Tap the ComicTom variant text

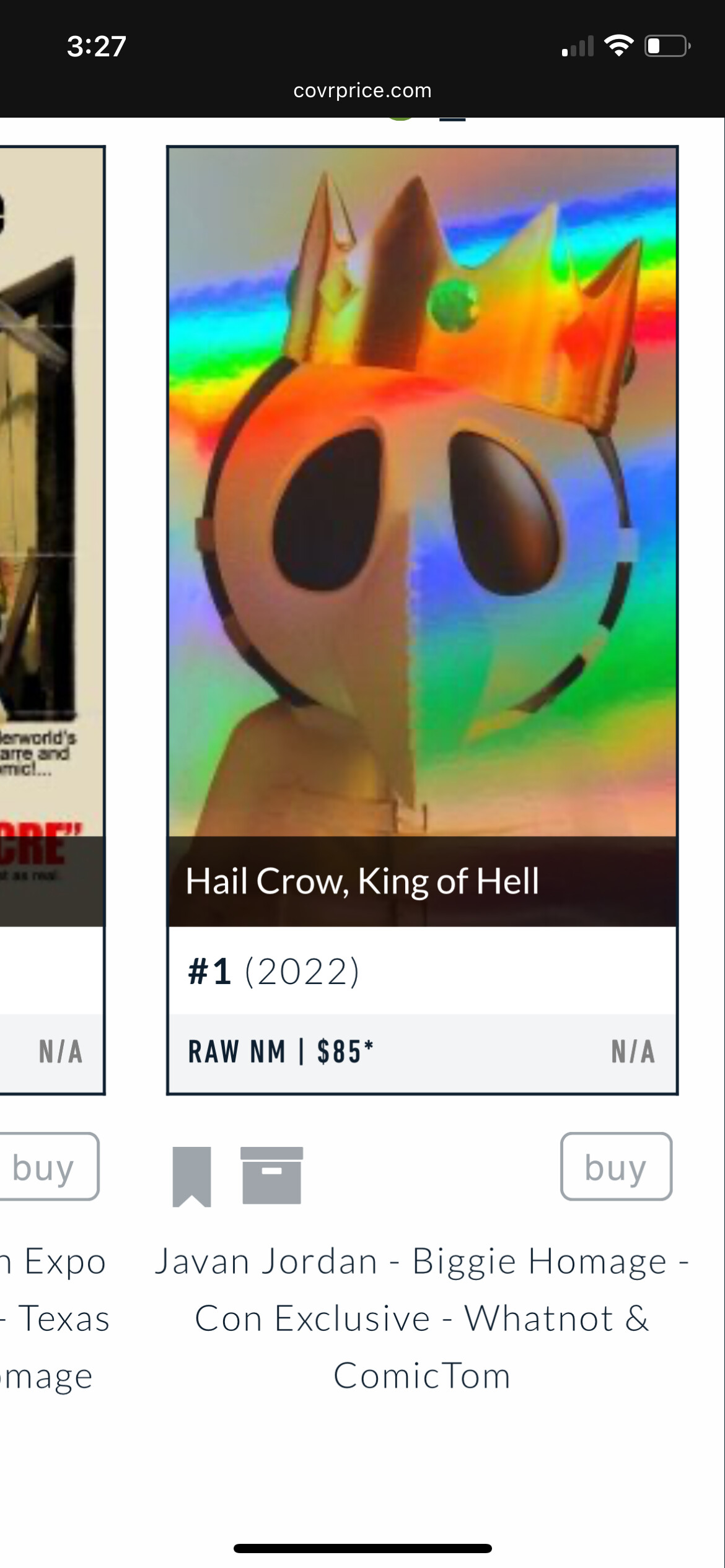[x=422, y=1375]
